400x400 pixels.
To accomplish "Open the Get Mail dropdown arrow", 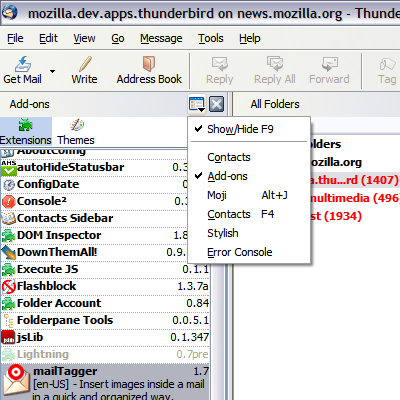I will click(52, 71).
